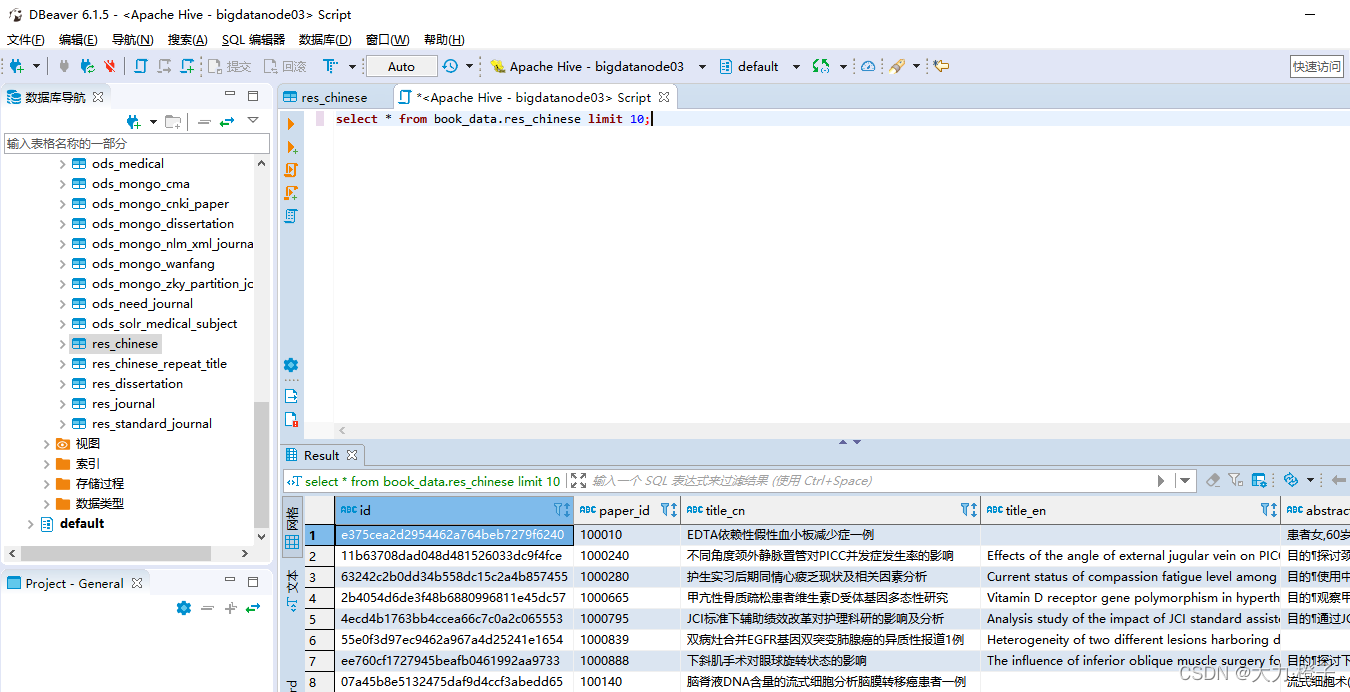Click the dashboard gauge toolbar icon
This screenshot has height=692, width=1350.
[x=868, y=66]
